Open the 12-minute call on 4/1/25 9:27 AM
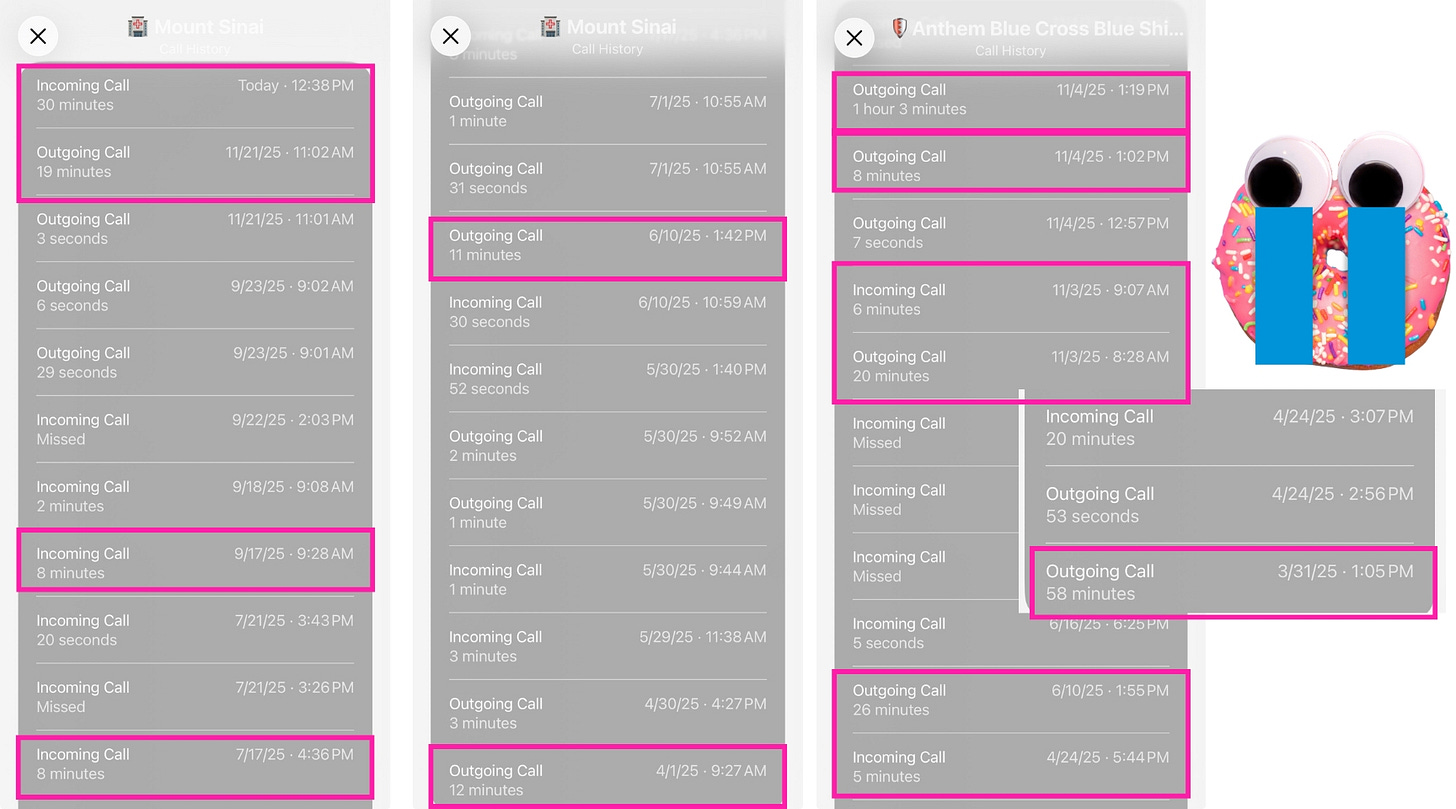 (608, 781)
